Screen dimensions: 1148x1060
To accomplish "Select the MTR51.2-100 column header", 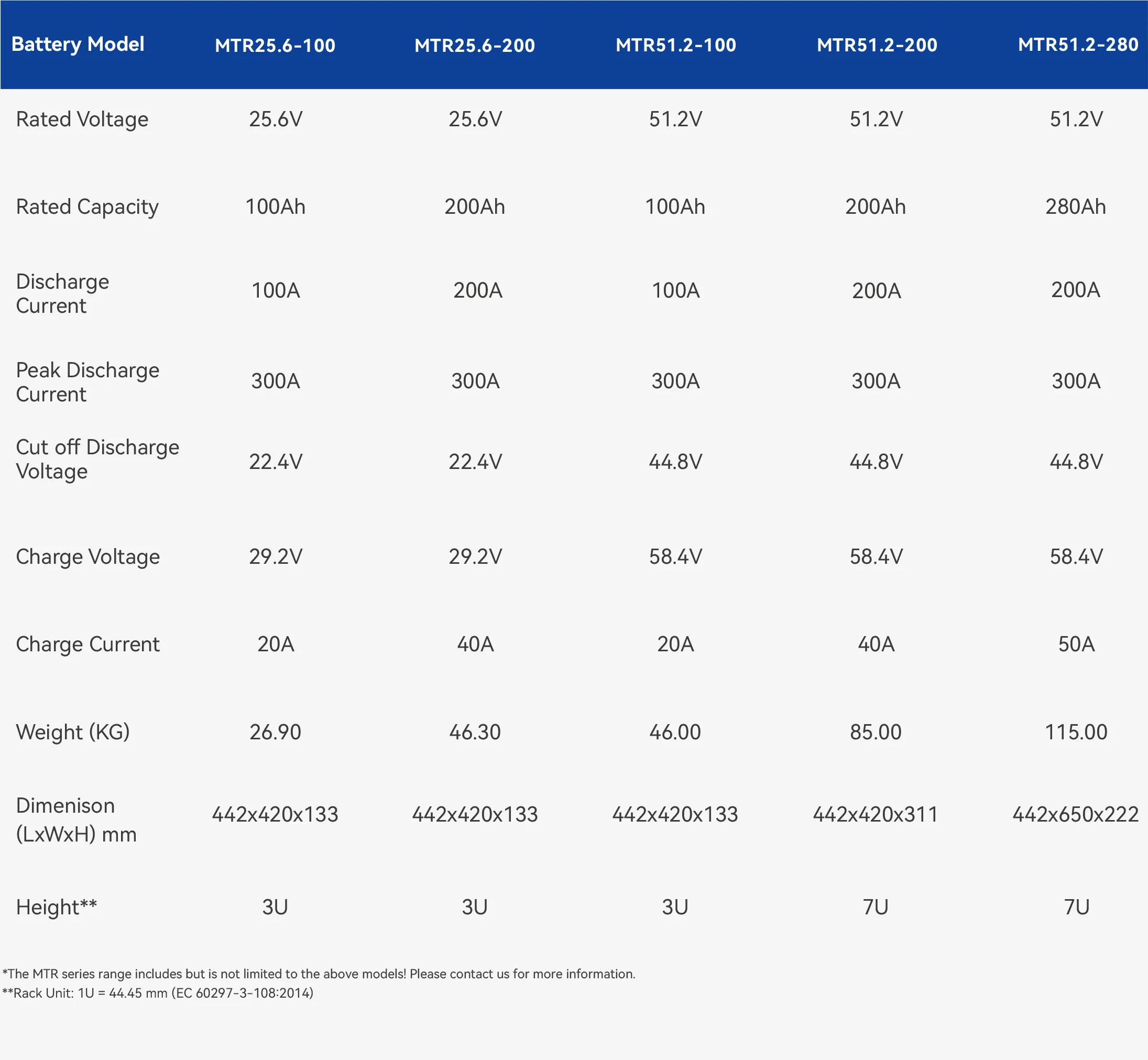I will 675,45.
